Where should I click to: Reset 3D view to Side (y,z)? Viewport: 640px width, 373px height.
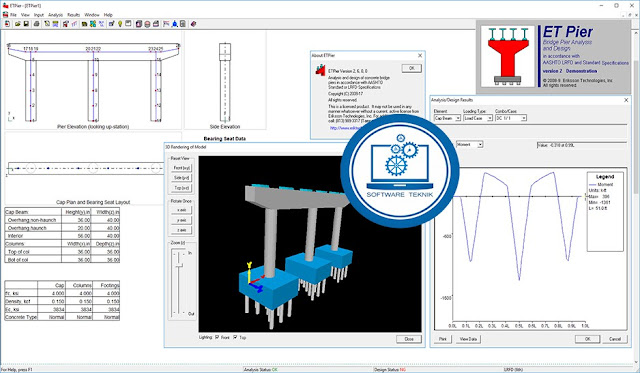[x=181, y=178]
